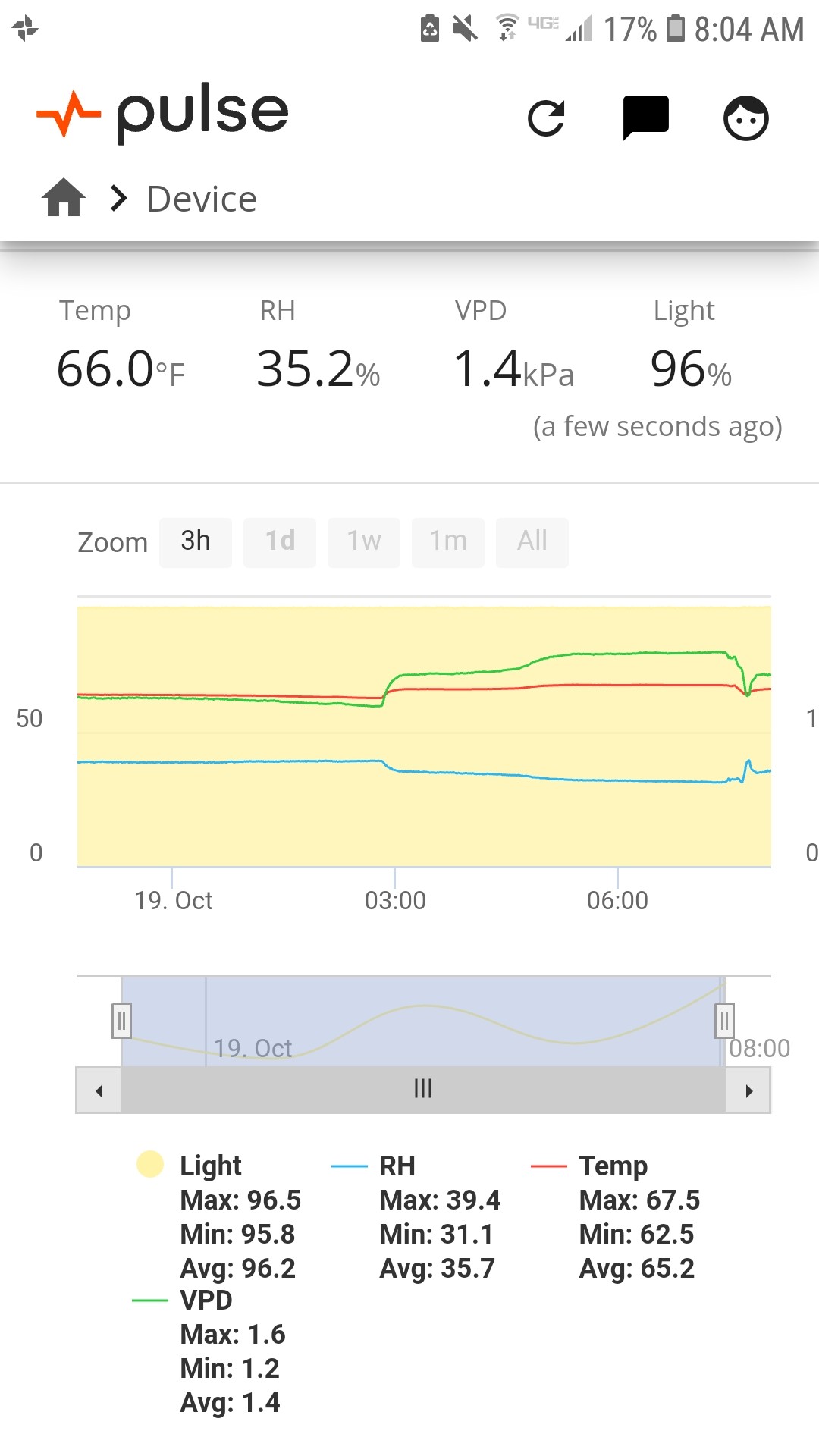Go to home via house icon

tap(64, 198)
